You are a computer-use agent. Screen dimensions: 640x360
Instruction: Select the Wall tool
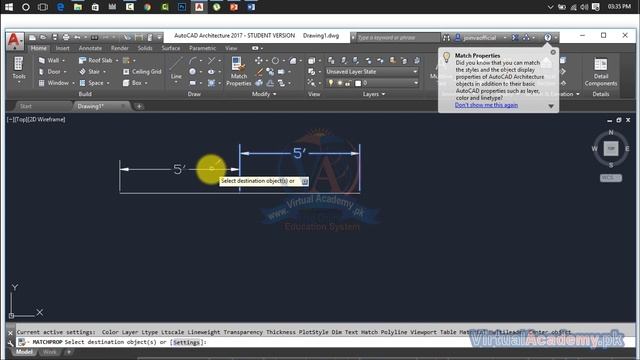(49, 60)
